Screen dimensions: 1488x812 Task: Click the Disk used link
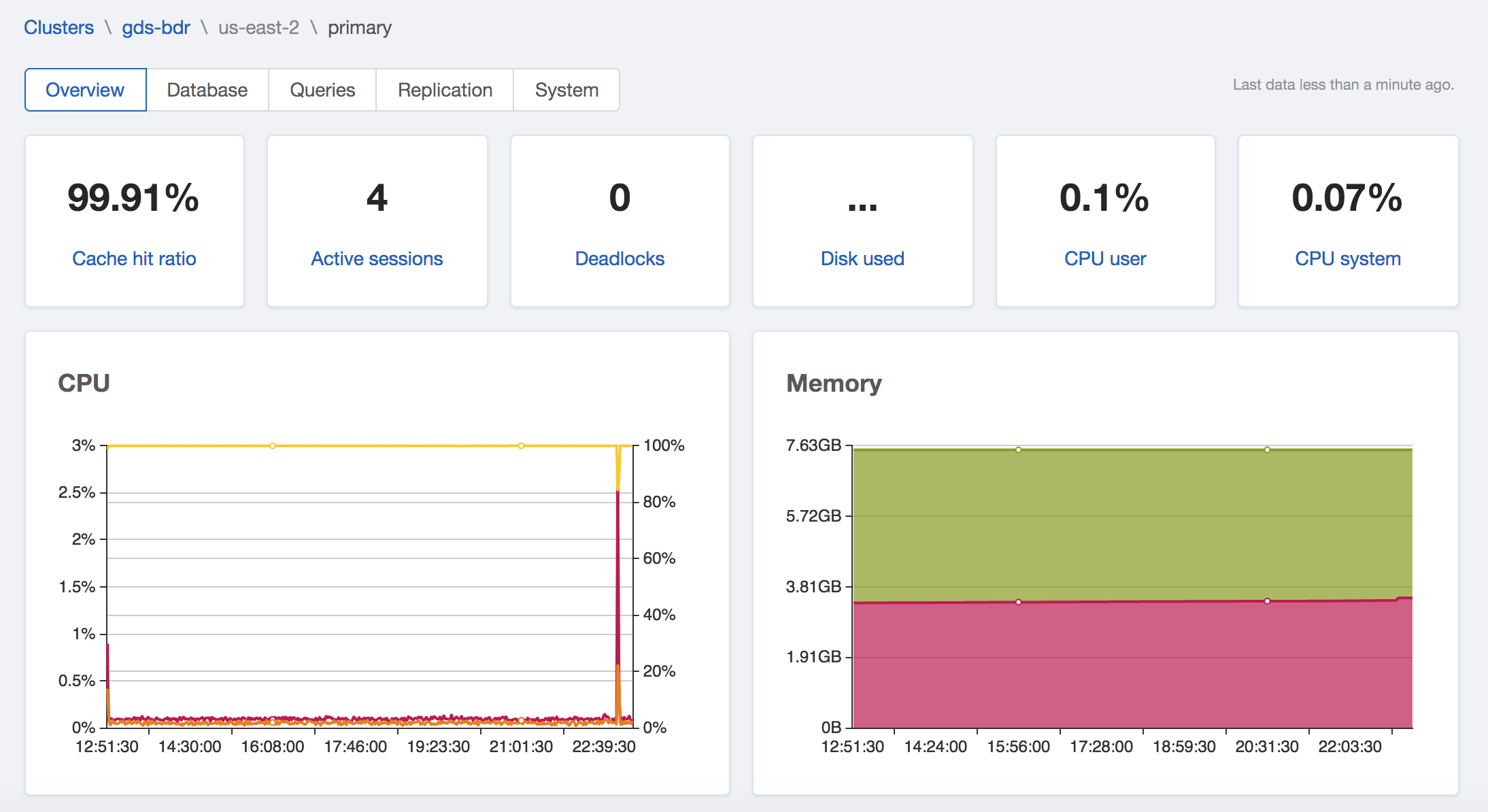[x=862, y=258]
